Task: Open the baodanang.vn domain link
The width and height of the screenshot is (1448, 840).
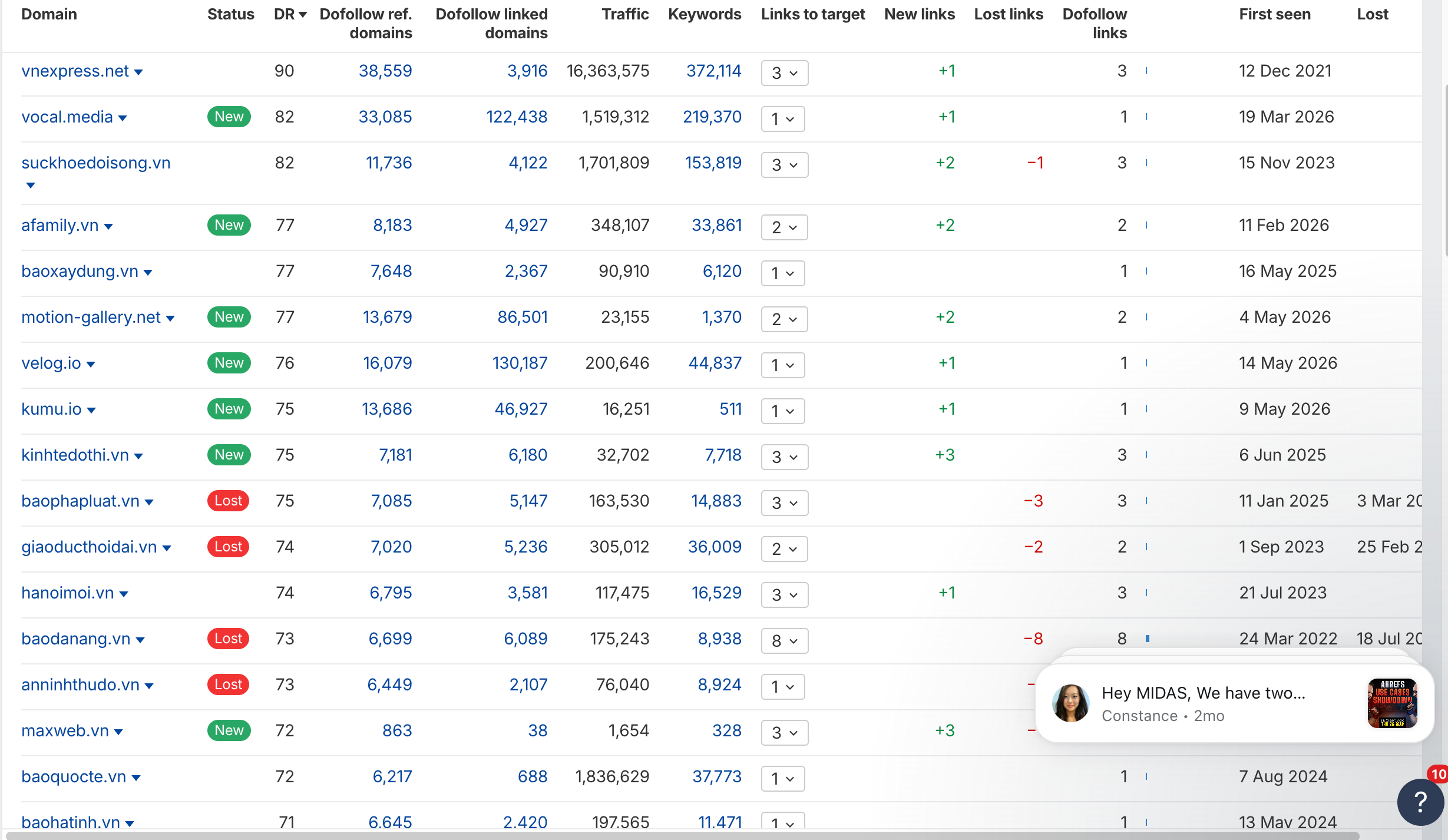Action: [x=76, y=639]
